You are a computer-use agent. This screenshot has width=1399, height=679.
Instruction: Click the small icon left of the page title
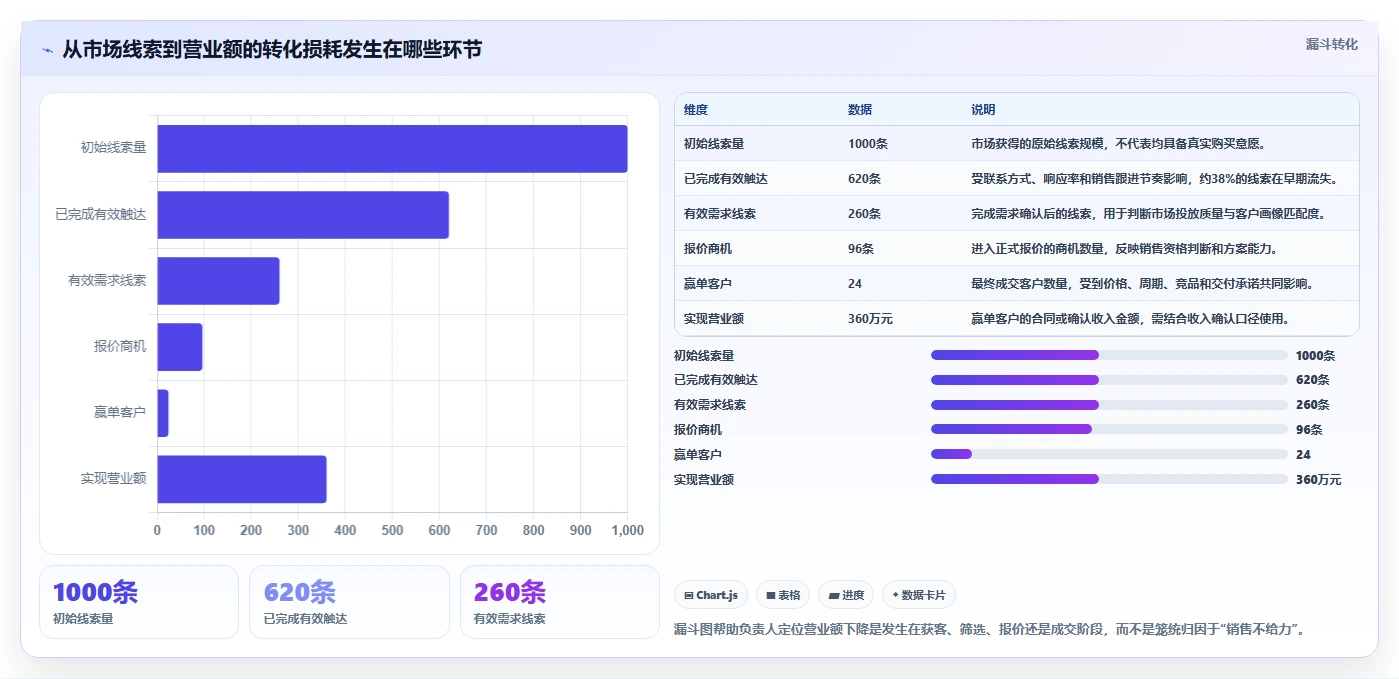pos(48,49)
